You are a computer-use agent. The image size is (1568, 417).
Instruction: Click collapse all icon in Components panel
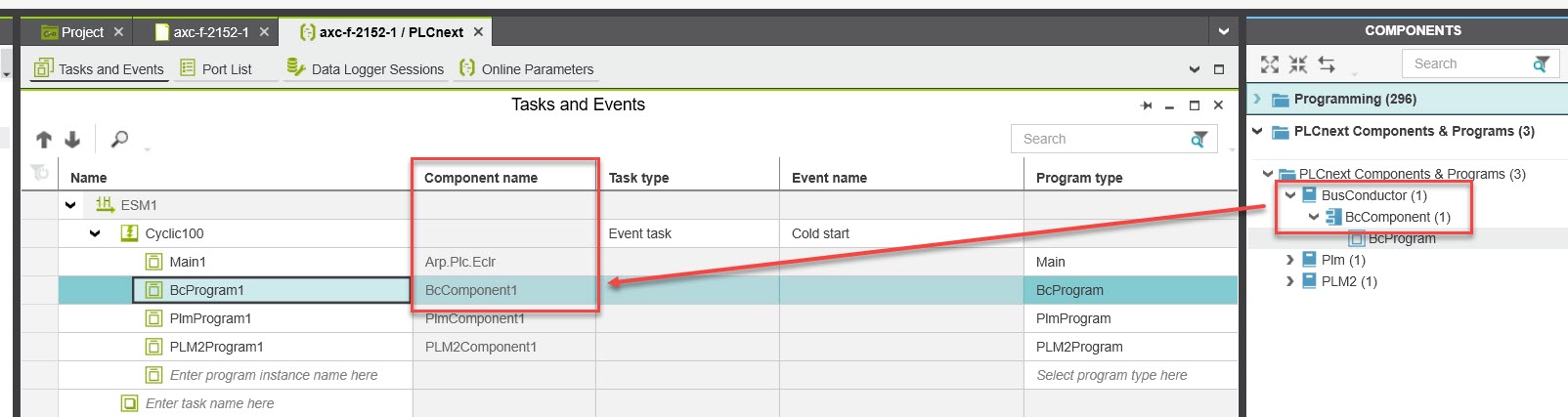tap(1298, 64)
